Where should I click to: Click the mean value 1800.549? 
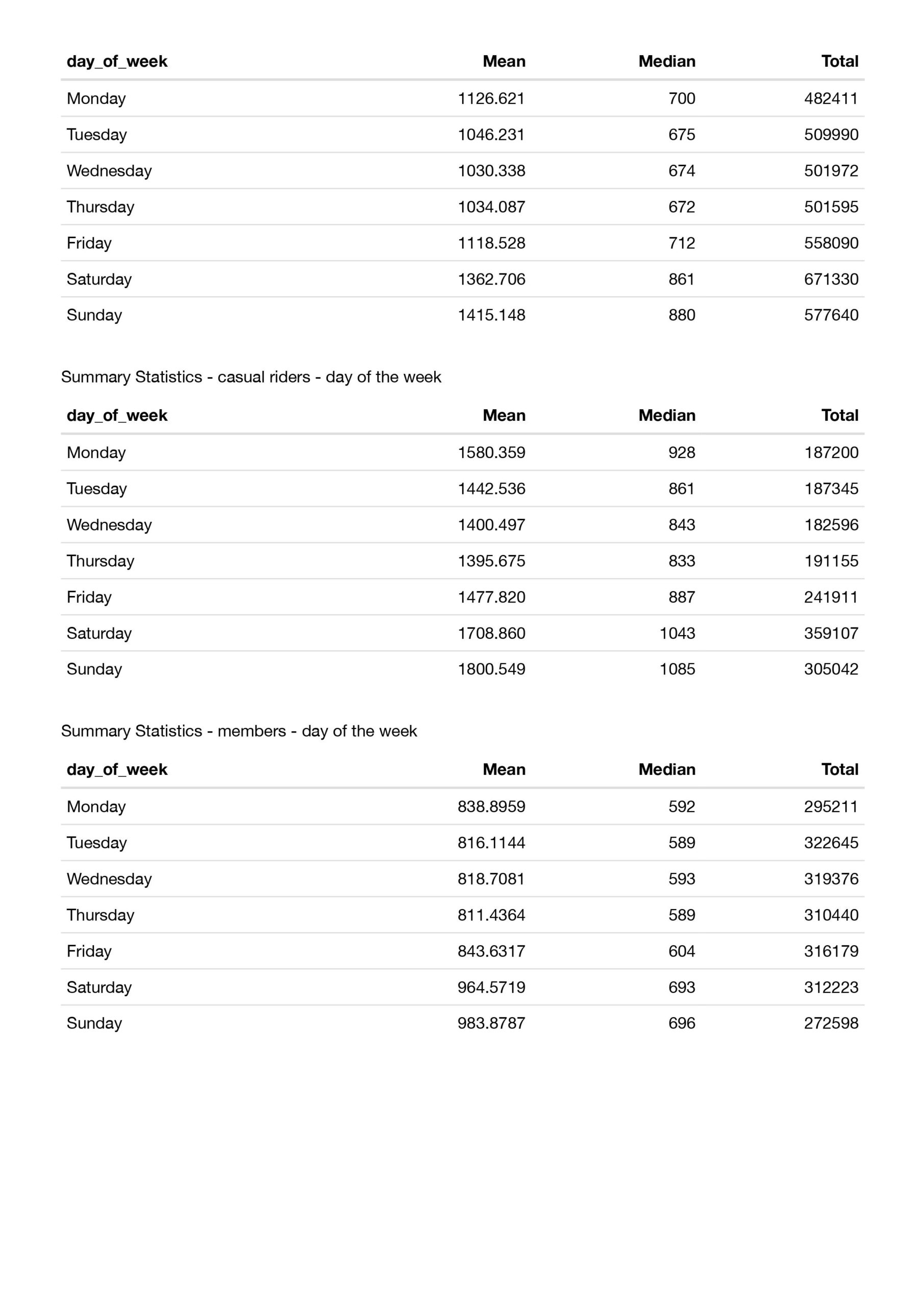491,669
